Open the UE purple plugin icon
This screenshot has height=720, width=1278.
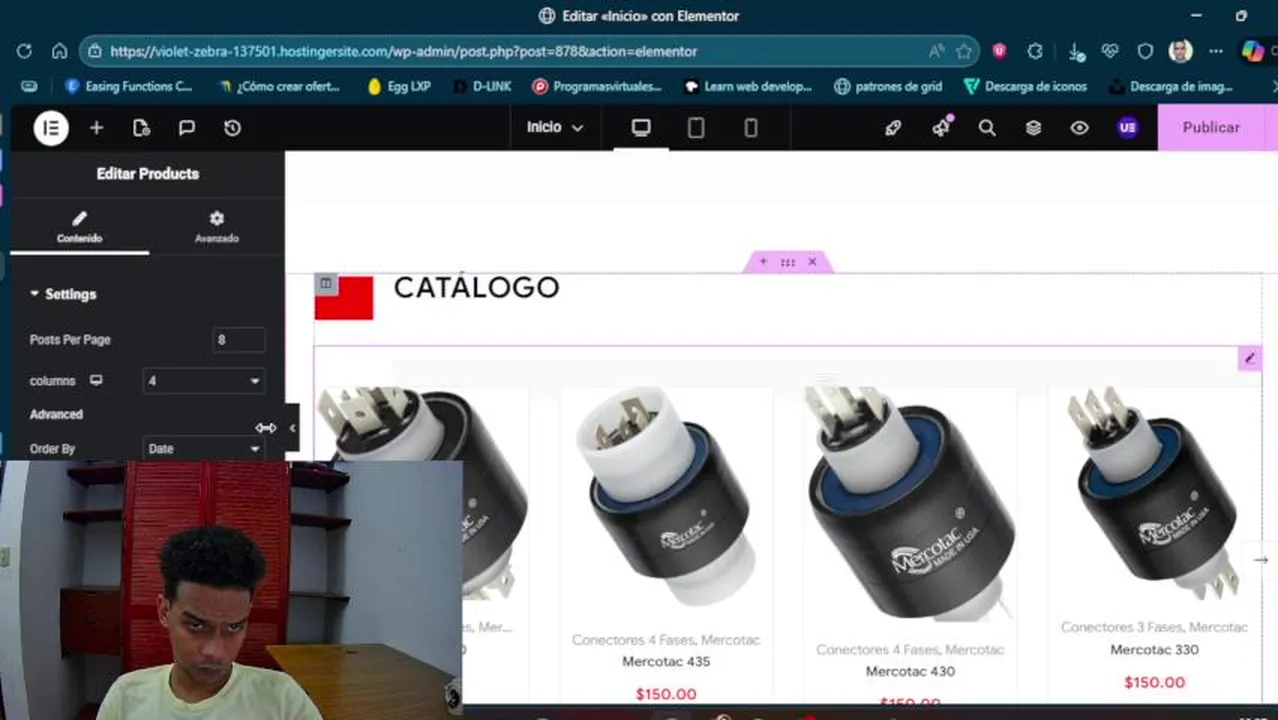click(x=1128, y=128)
